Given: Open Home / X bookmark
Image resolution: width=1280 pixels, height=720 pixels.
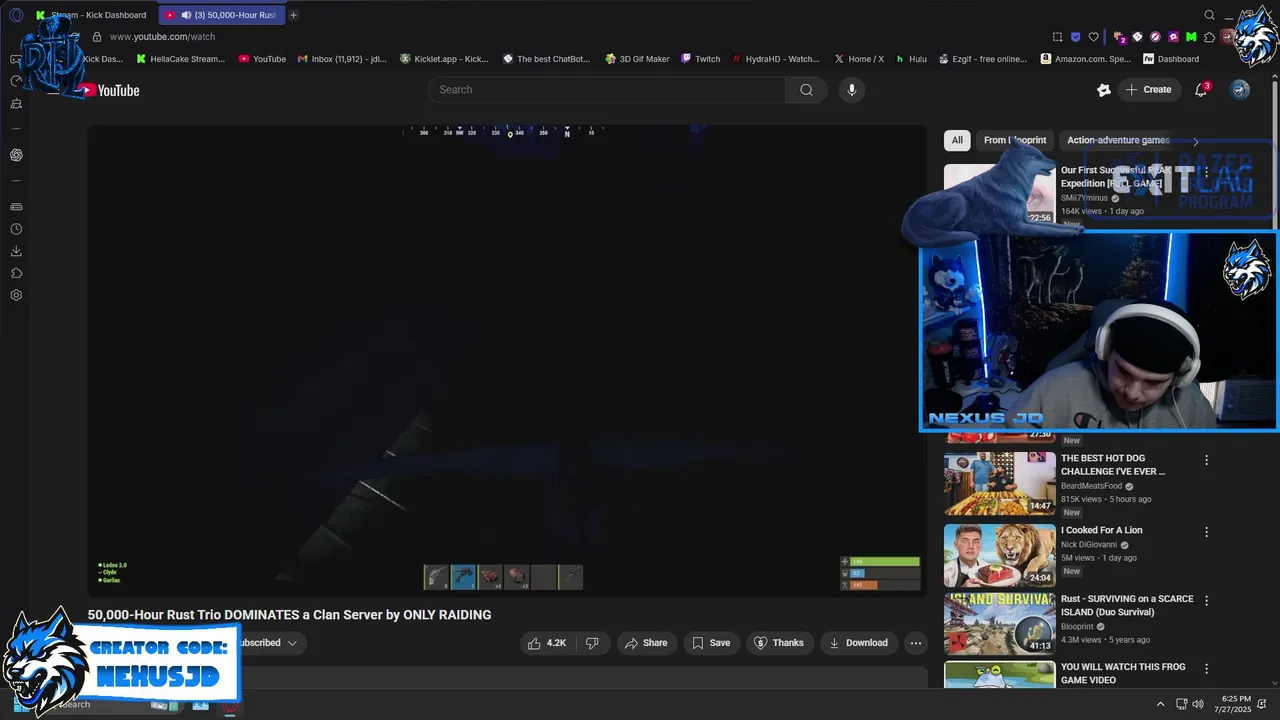Looking at the screenshot, I should pyautogui.click(x=859, y=59).
